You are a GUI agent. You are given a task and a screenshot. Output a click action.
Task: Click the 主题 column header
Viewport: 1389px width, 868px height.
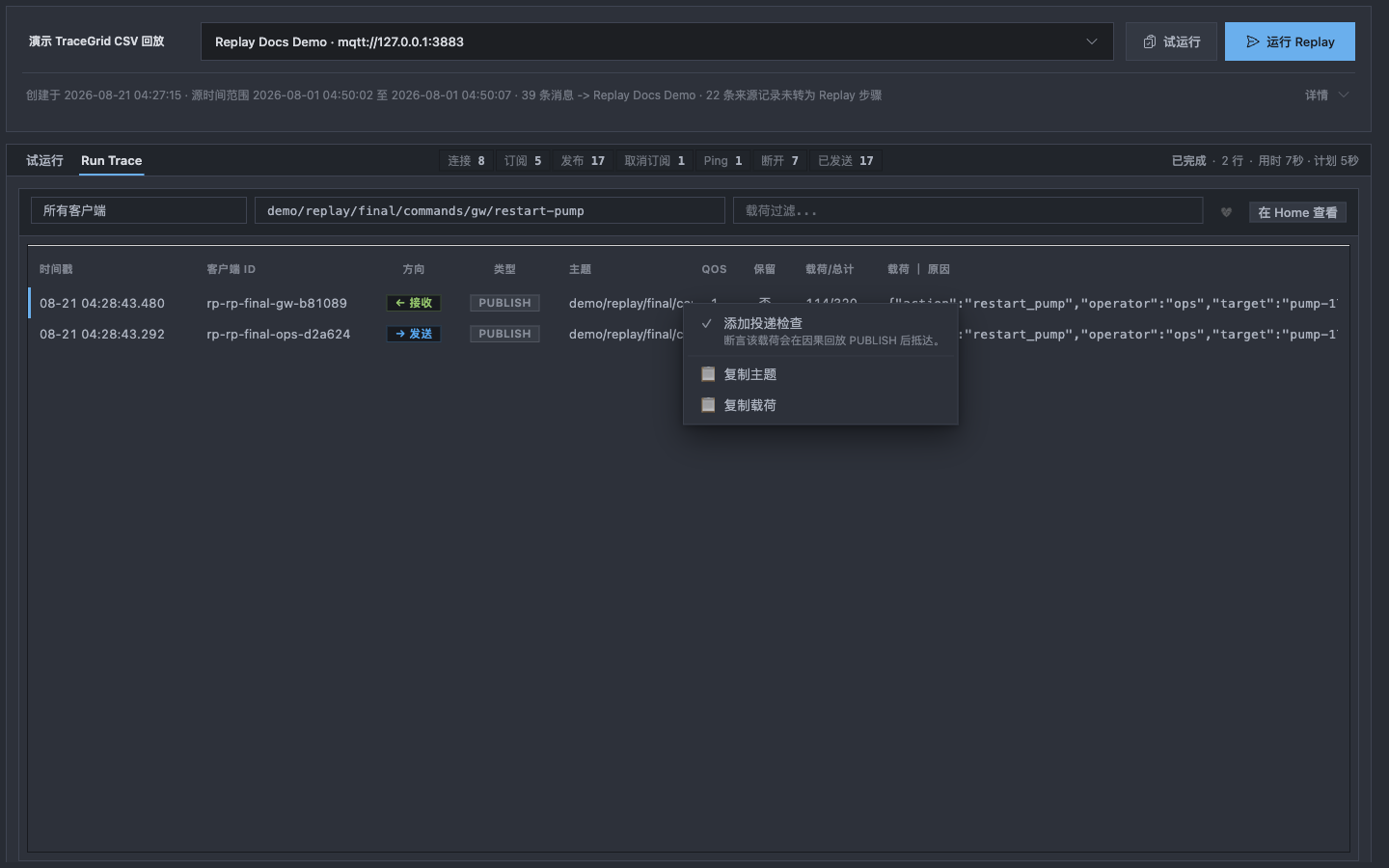tap(580, 269)
